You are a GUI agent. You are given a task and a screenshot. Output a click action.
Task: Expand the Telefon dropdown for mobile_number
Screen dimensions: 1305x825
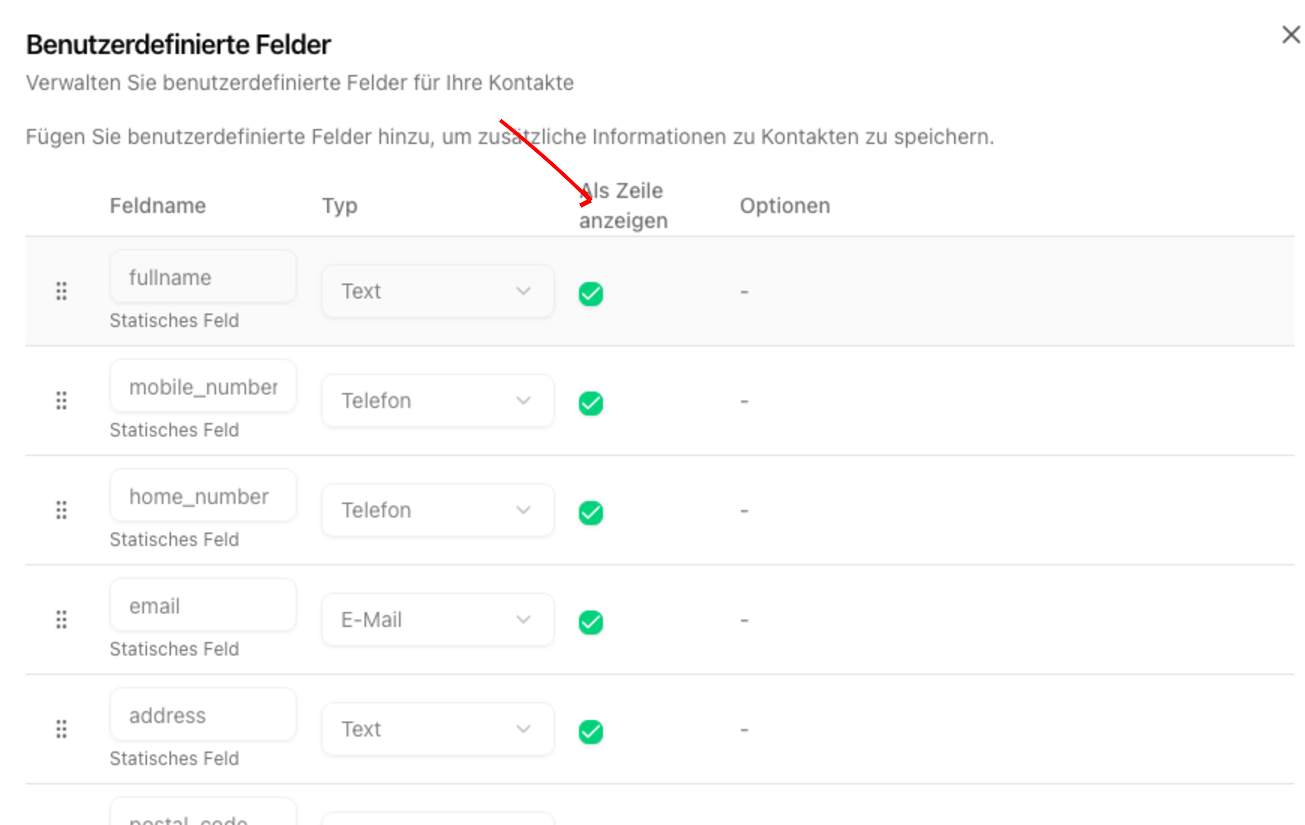[437, 400]
